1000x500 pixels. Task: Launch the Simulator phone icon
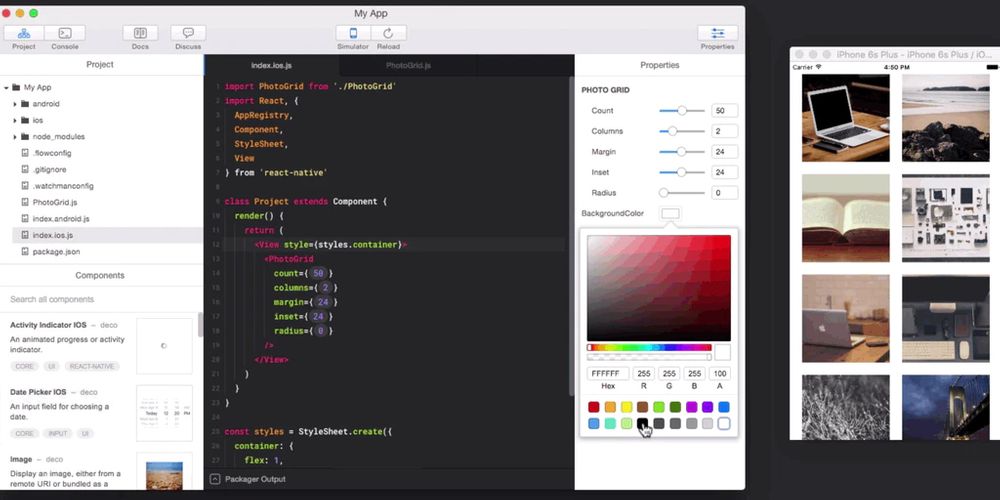pos(353,33)
